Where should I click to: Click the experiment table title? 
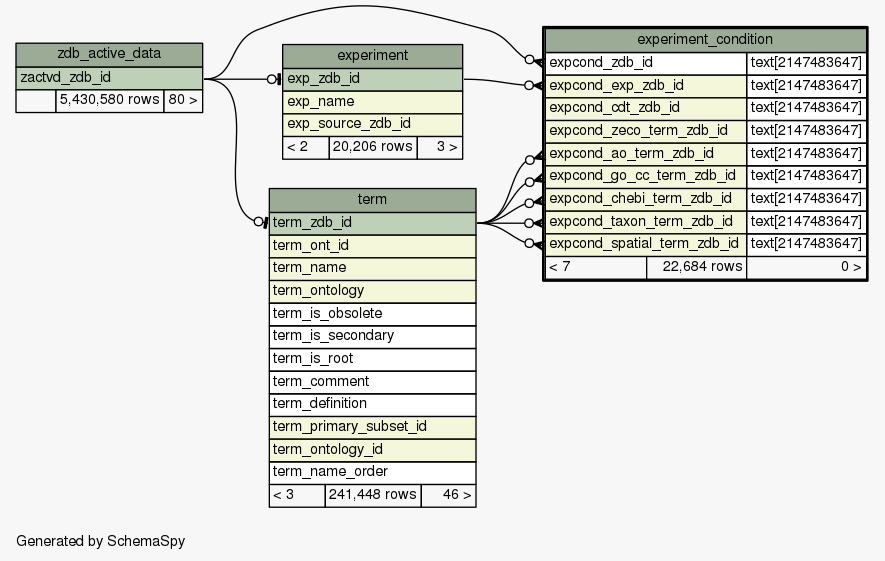pos(372,56)
